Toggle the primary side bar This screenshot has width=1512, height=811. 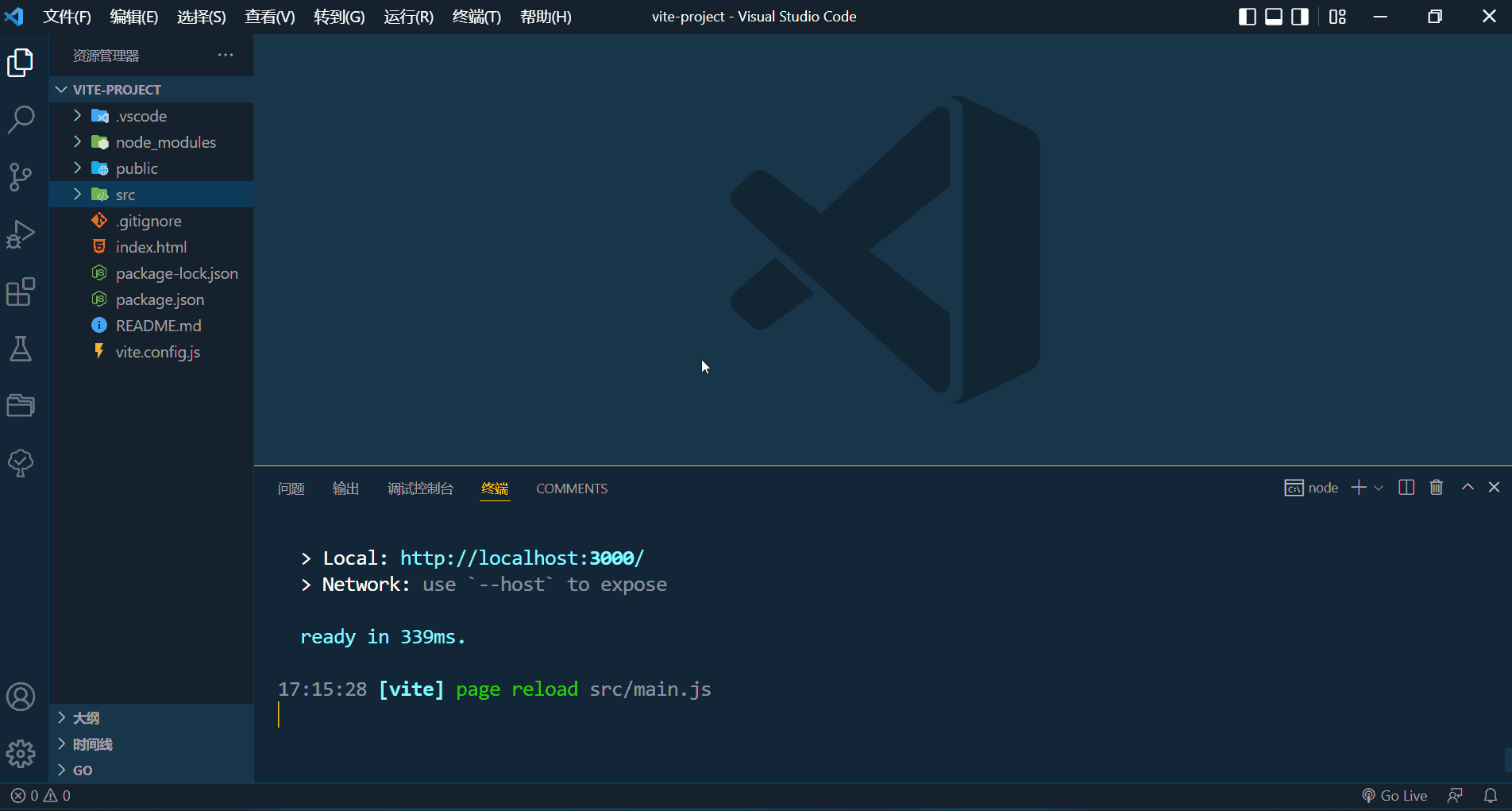point(1248,17)
